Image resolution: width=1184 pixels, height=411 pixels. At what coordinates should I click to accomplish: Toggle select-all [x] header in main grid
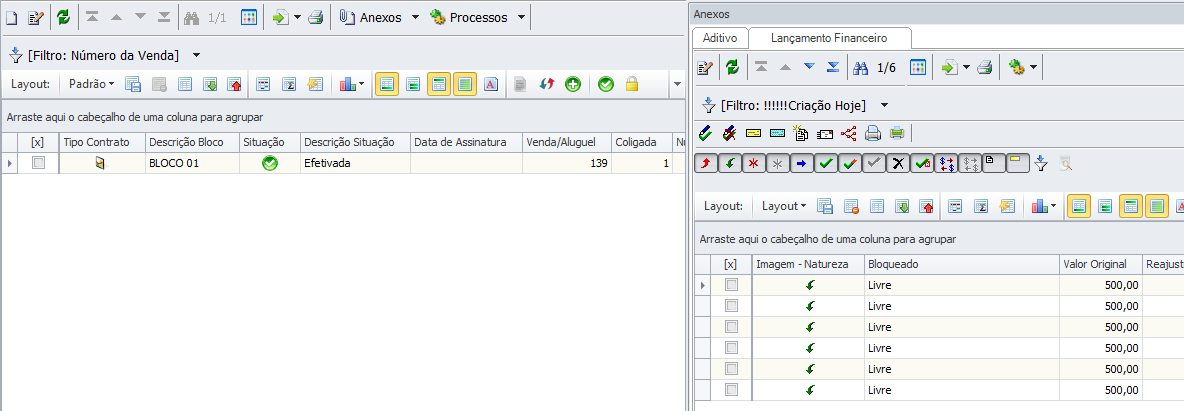coord(39,142)
